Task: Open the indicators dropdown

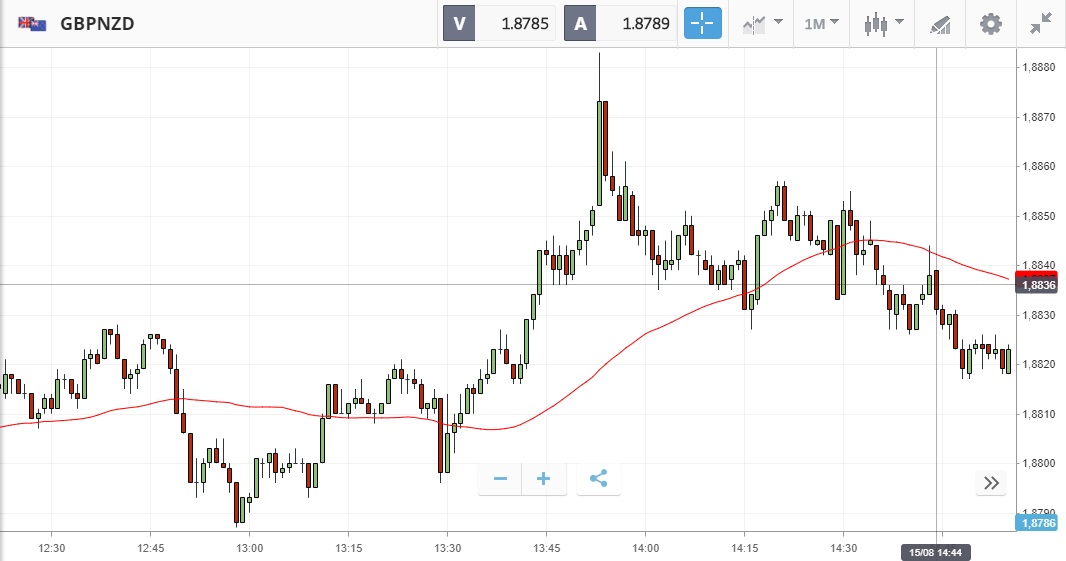Action: [x=761, y=23]
